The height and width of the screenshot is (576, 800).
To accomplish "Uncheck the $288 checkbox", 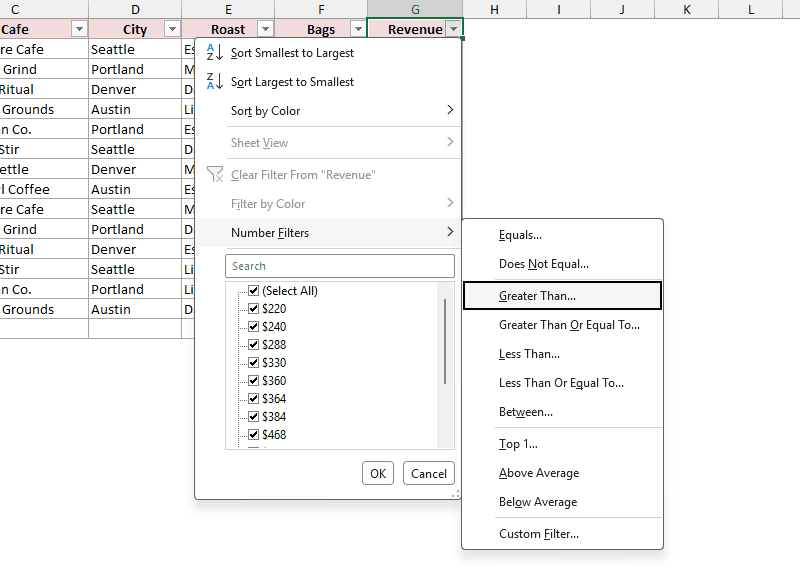I will pos(254,345).
